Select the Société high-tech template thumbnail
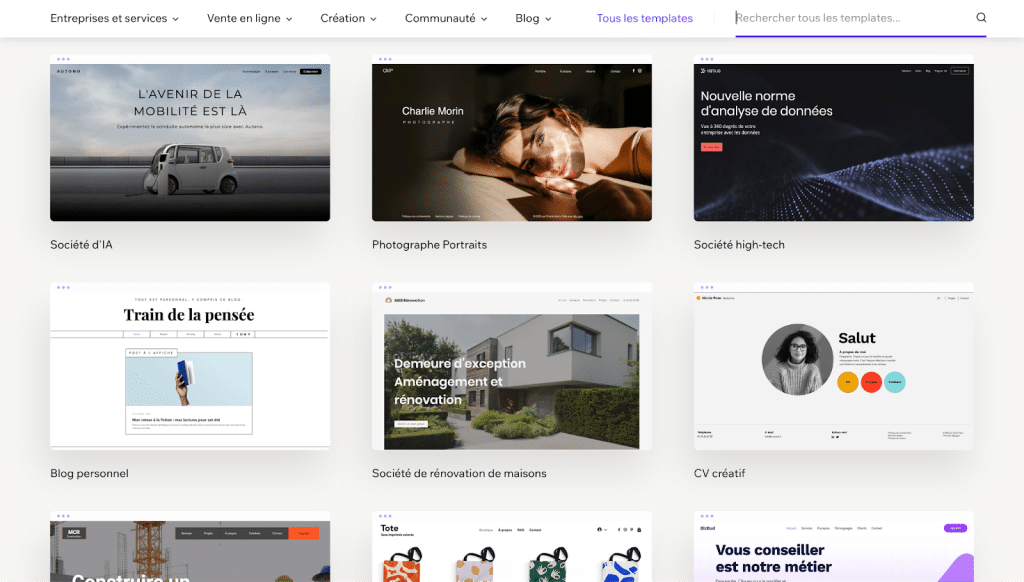Viewport: 1024px width, 582px height. [833, 142]
